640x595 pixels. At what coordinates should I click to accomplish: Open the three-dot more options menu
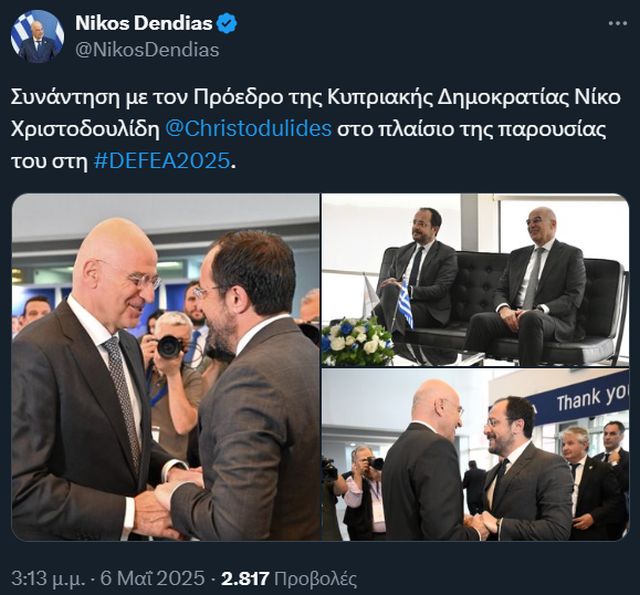click(x=618, y=23)
